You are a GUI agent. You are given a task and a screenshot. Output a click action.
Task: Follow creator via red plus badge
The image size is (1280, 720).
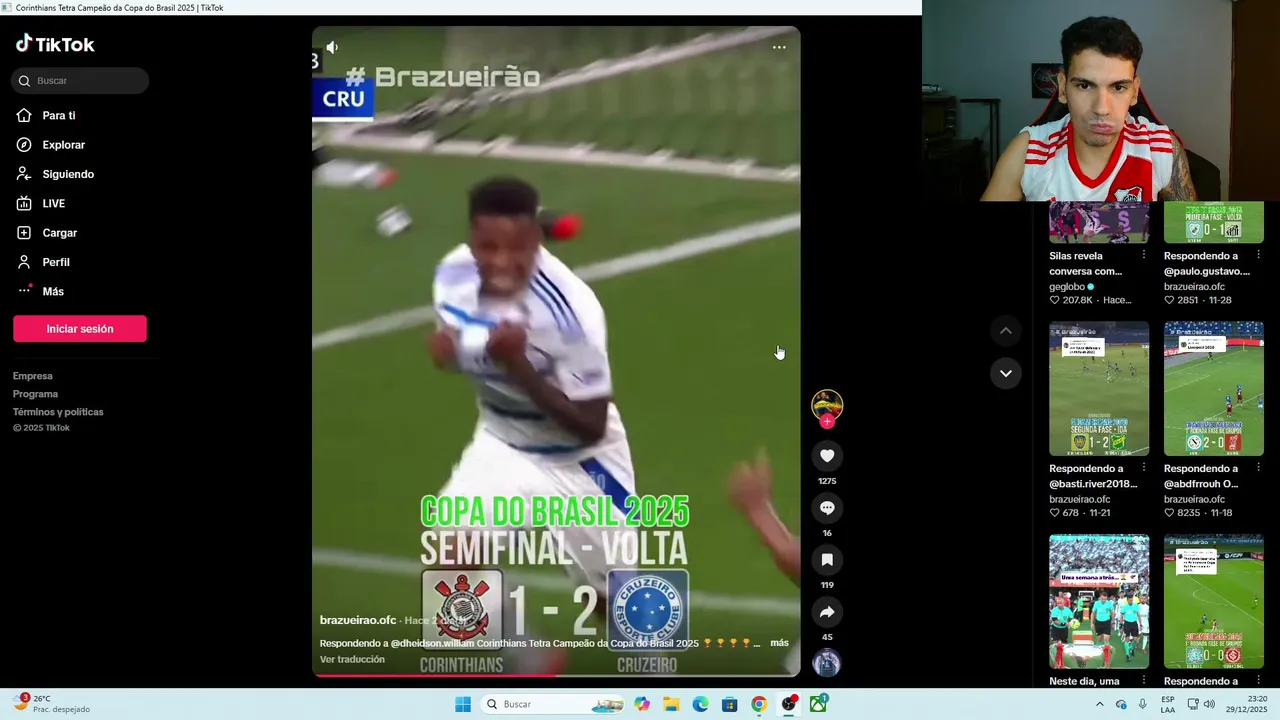[827, 422]
